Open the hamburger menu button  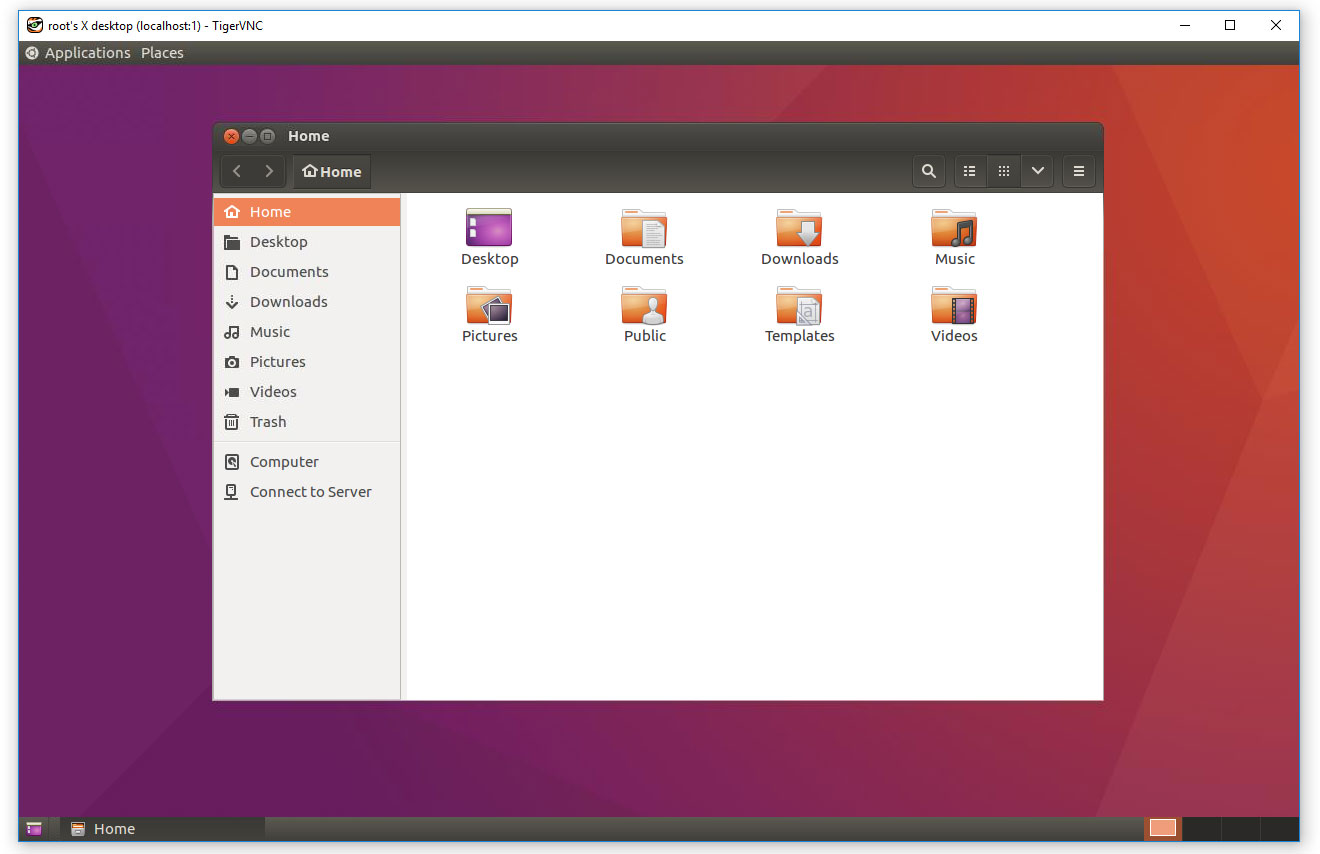point(1079,171)
